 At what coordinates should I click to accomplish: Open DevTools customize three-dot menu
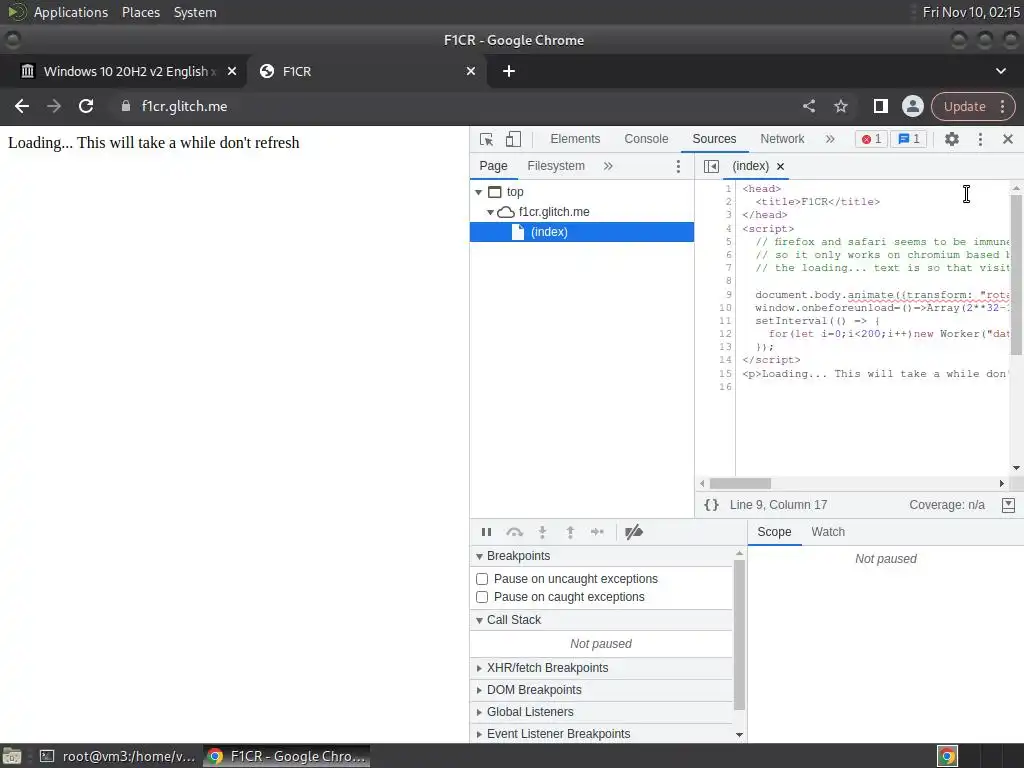[x=980, y=138]
